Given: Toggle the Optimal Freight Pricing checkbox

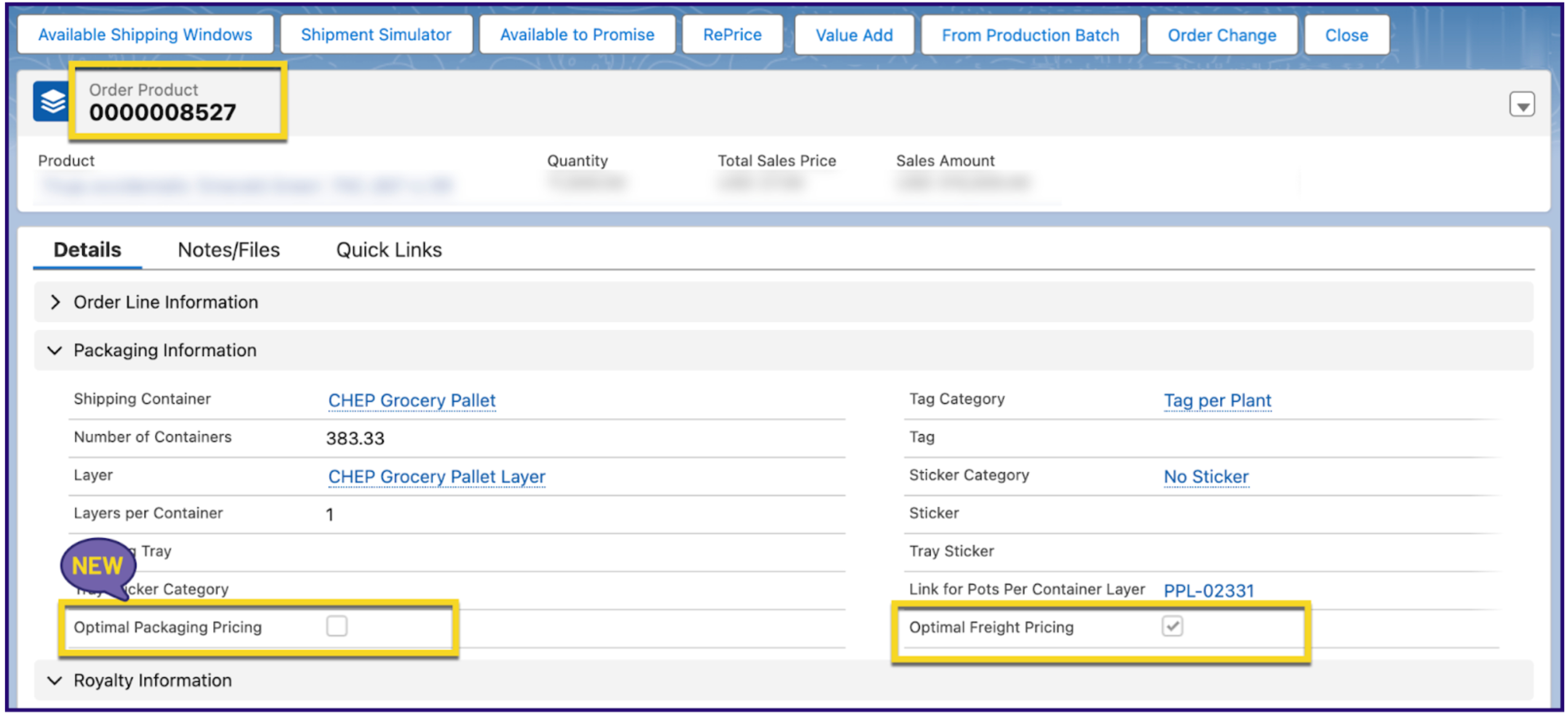Looking at the screenshot, I should click(x=1172, y=626).
